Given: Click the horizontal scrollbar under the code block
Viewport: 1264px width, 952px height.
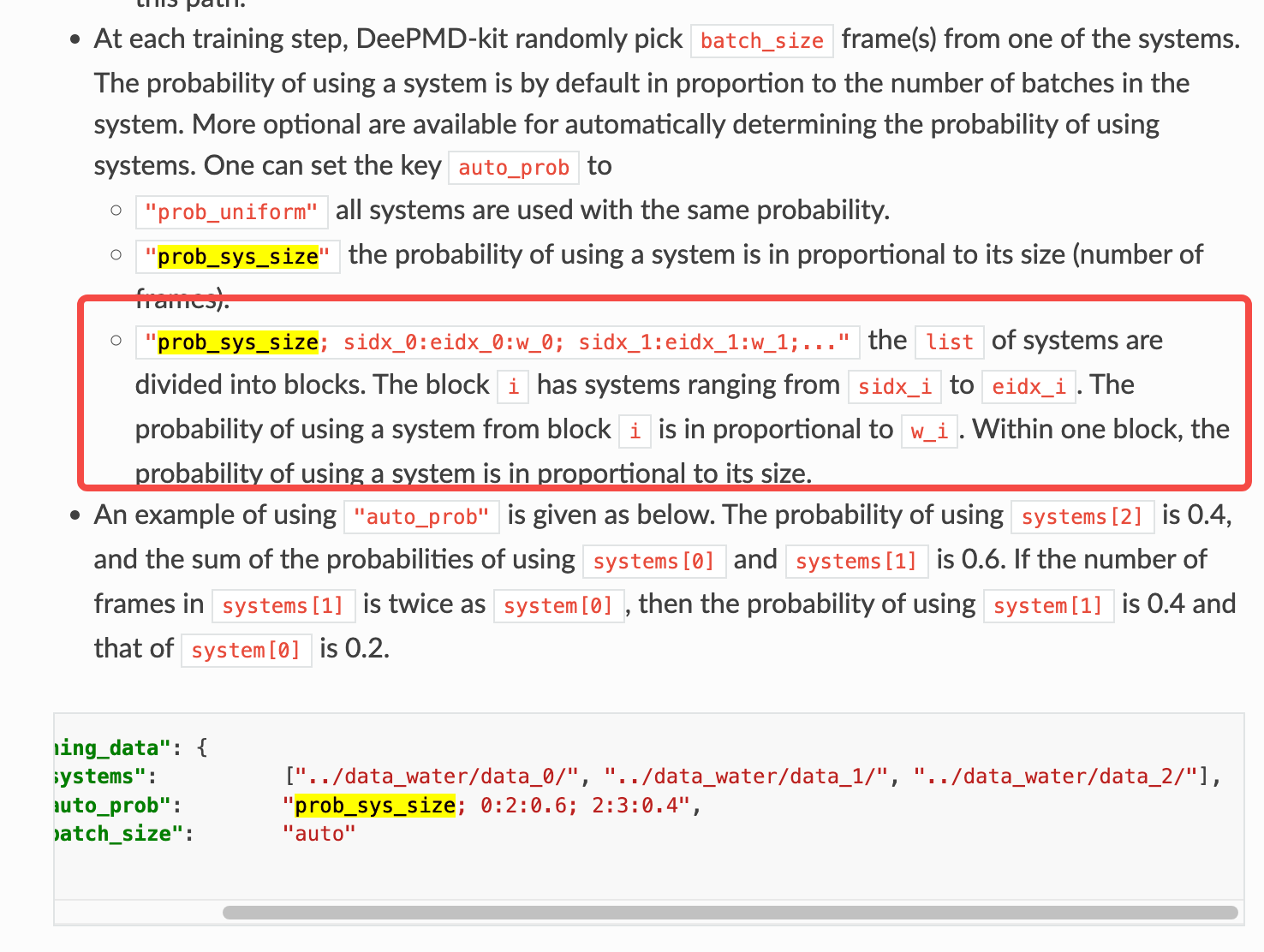Looking at the screenshot, I should (x=730, y=913).
